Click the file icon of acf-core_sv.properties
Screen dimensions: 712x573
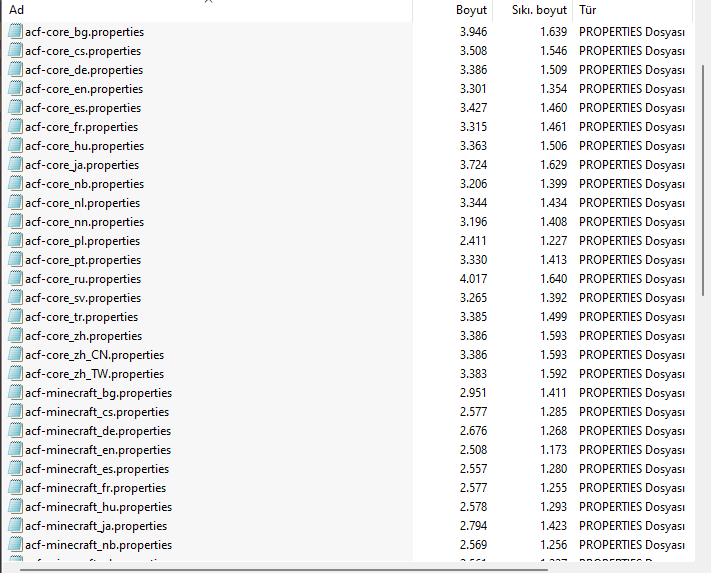(x=15, y=297)
